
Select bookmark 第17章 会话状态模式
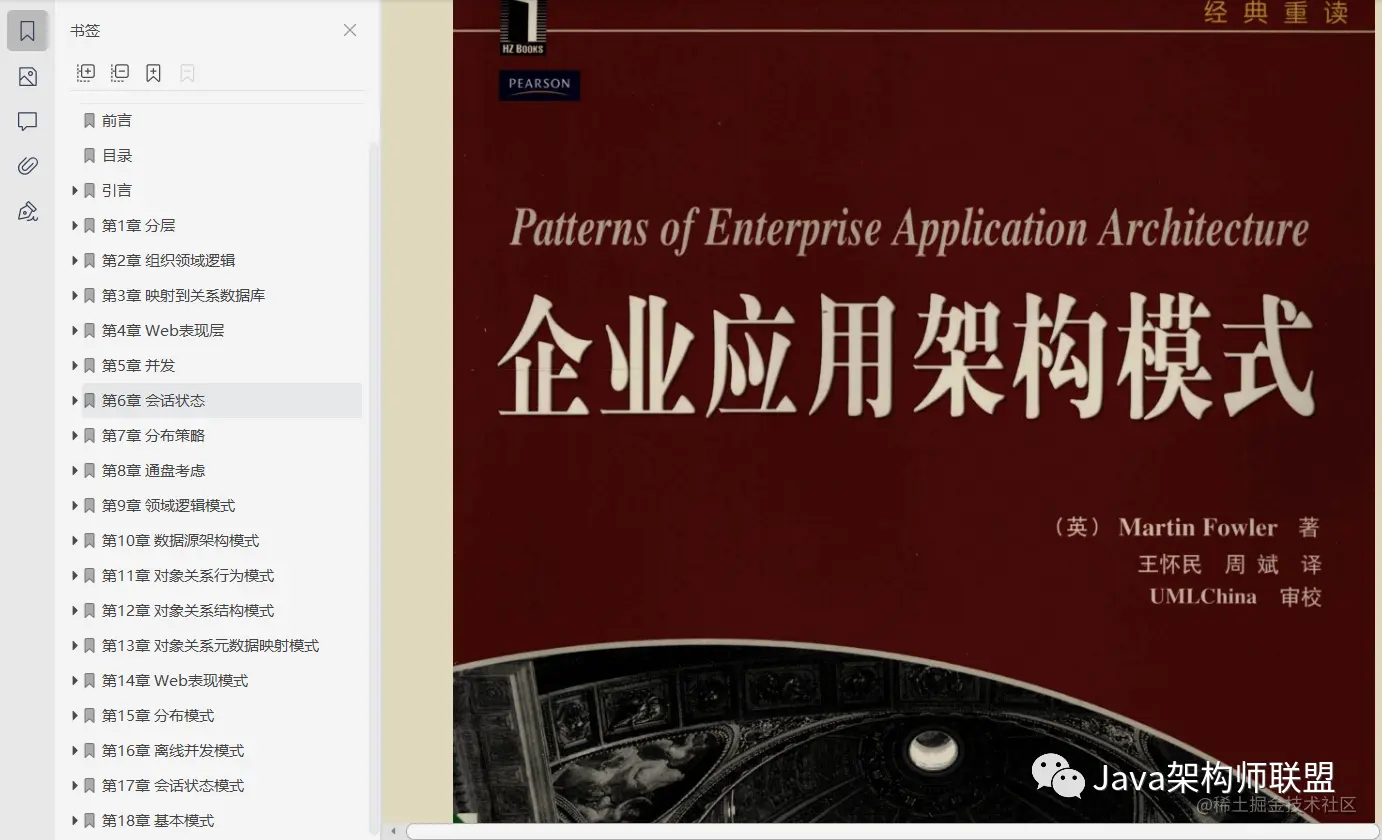[x=173, y=785]
